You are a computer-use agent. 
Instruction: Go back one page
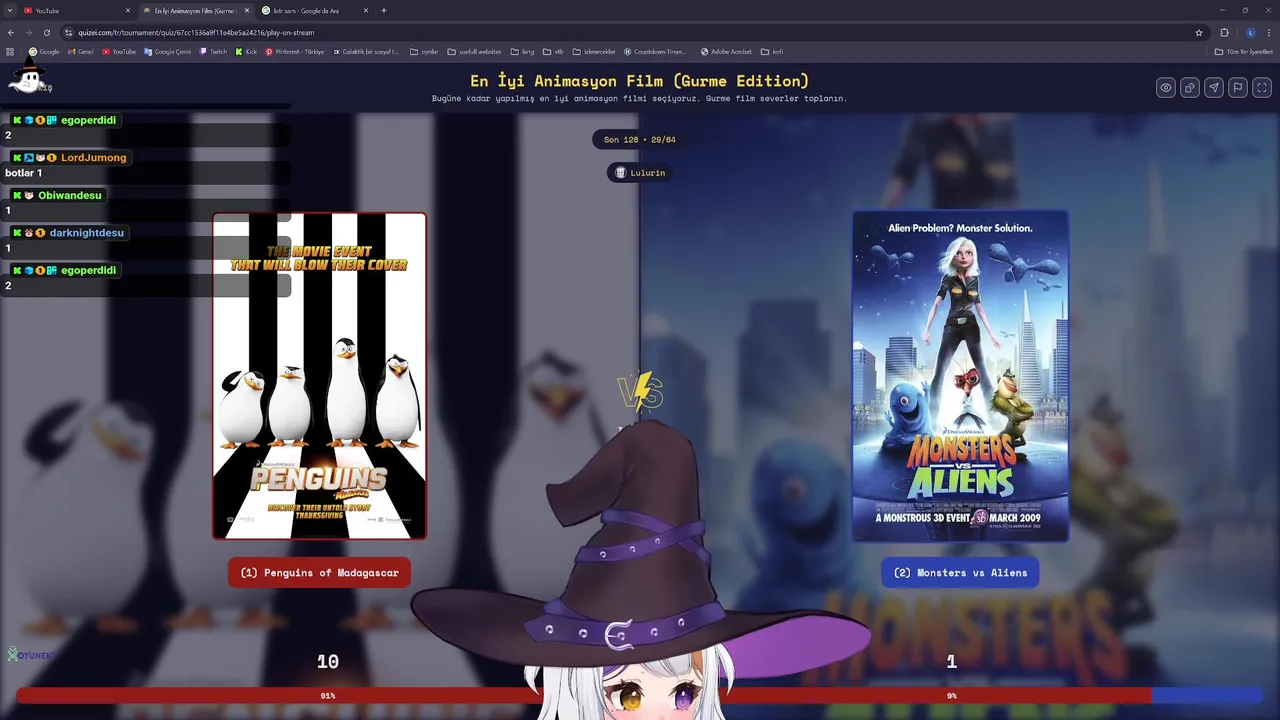[11, 32]
